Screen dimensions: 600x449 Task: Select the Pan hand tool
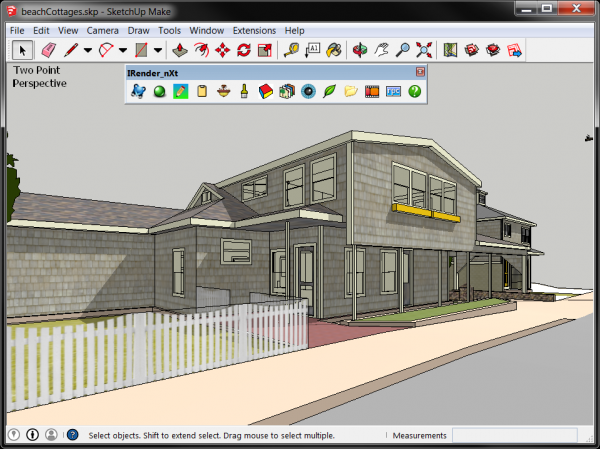click(381, 49)
